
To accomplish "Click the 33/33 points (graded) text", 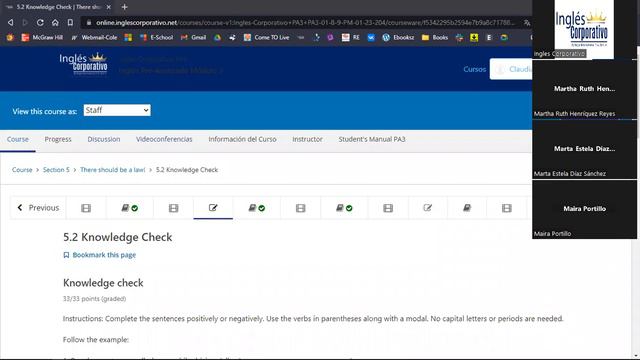I will click(94, 298).
